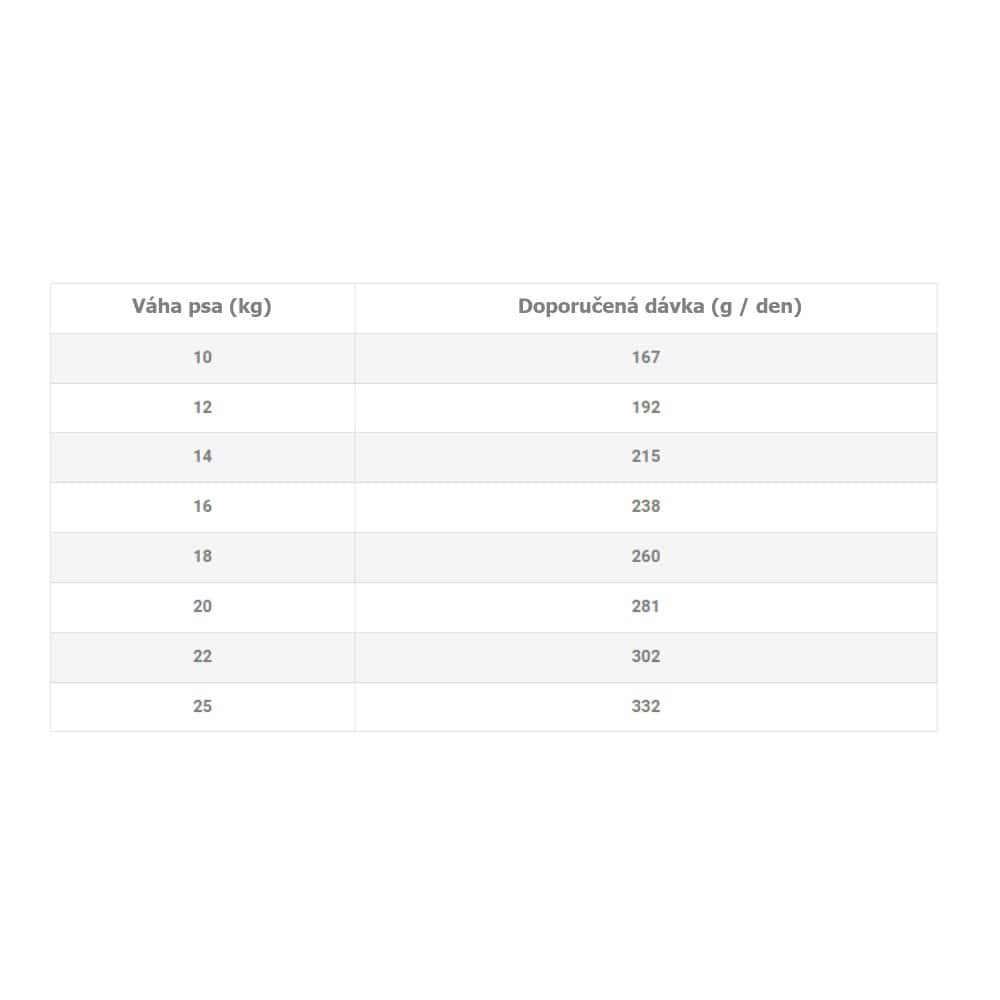Click the dose value 215
This screenshot has height=1000, width=1000.
646,457
